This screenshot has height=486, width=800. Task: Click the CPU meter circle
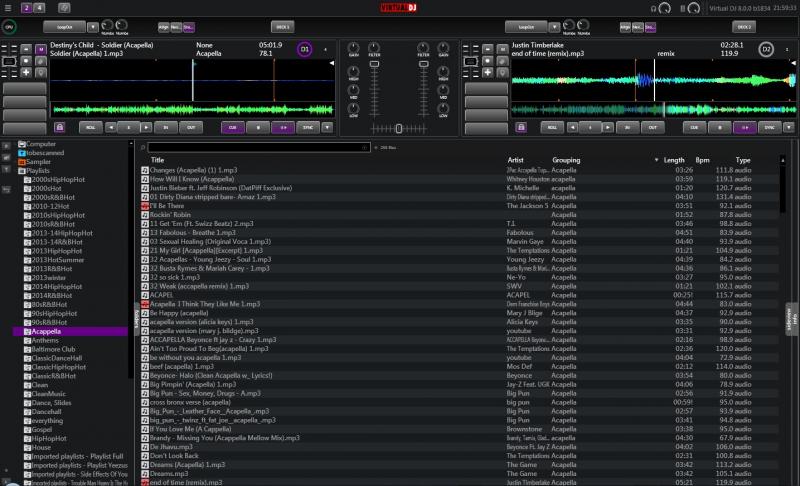[9, 27]
